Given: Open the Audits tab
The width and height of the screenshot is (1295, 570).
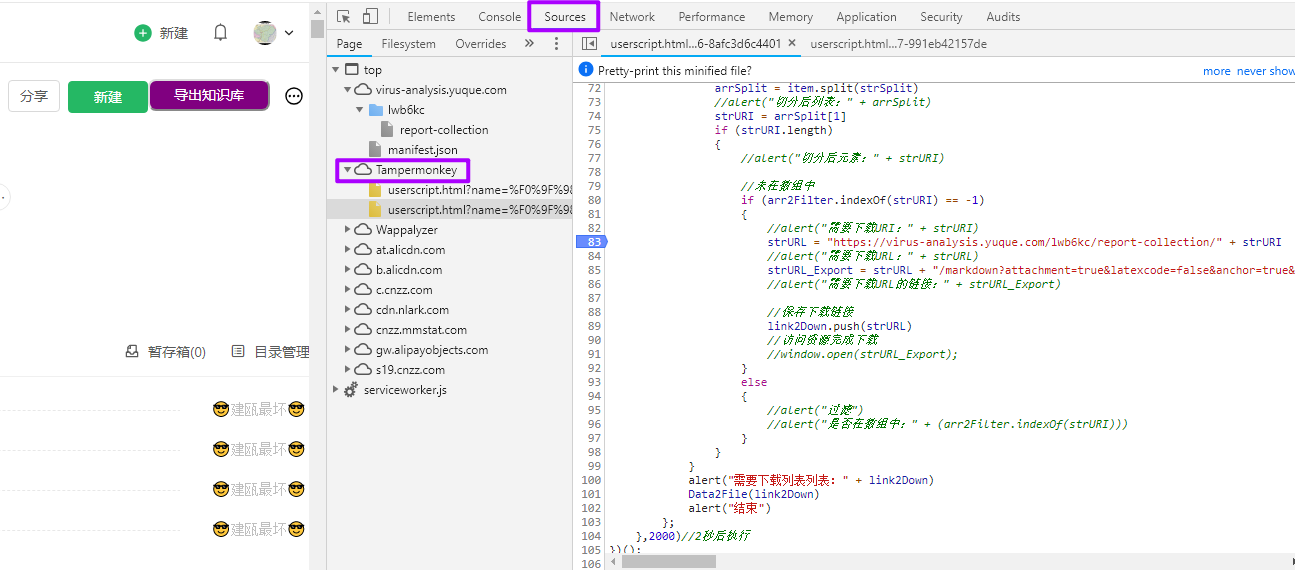Looking at the screenshot, I should pos(1003,17).
